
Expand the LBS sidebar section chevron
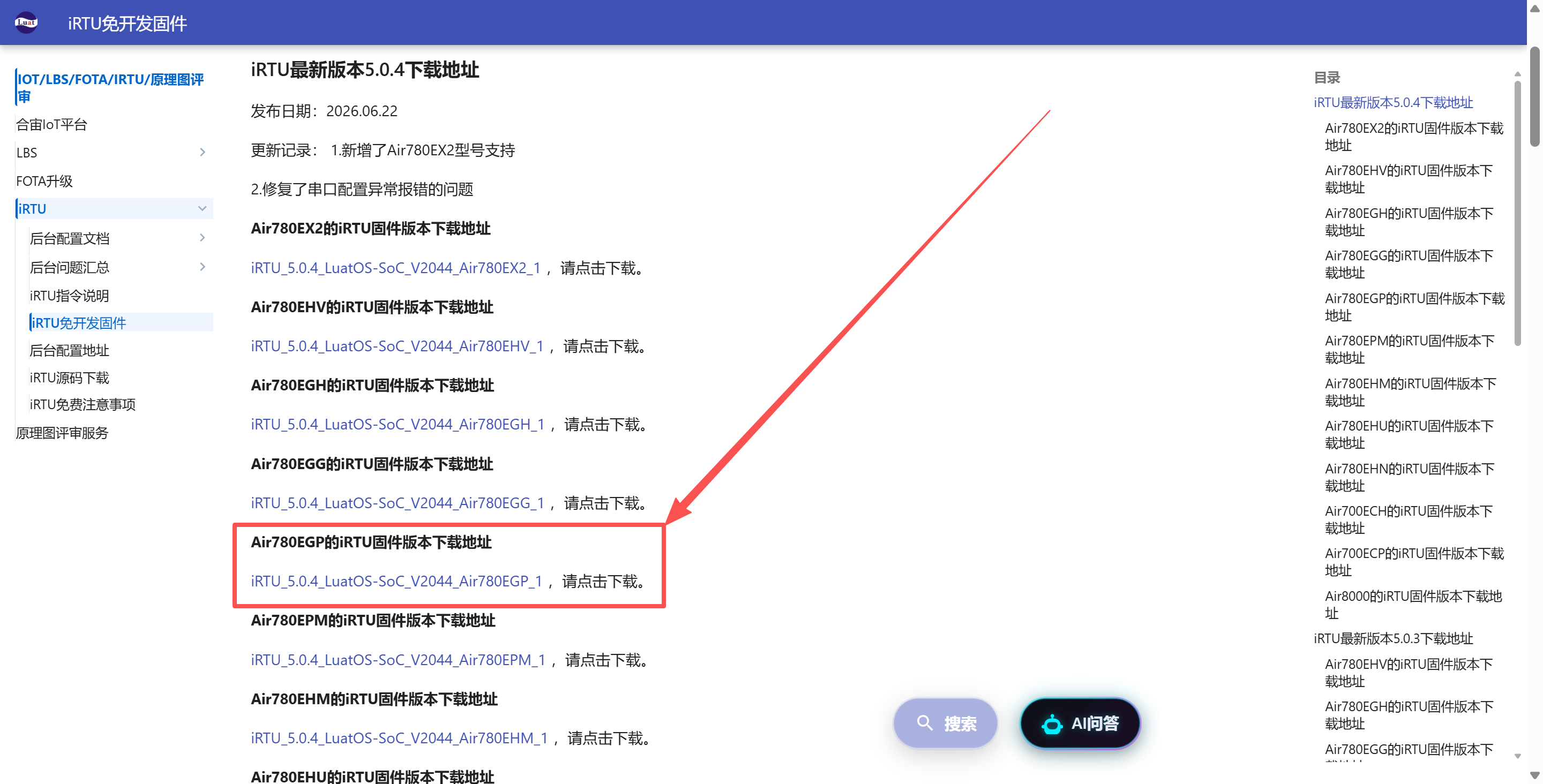pos(203,152)
